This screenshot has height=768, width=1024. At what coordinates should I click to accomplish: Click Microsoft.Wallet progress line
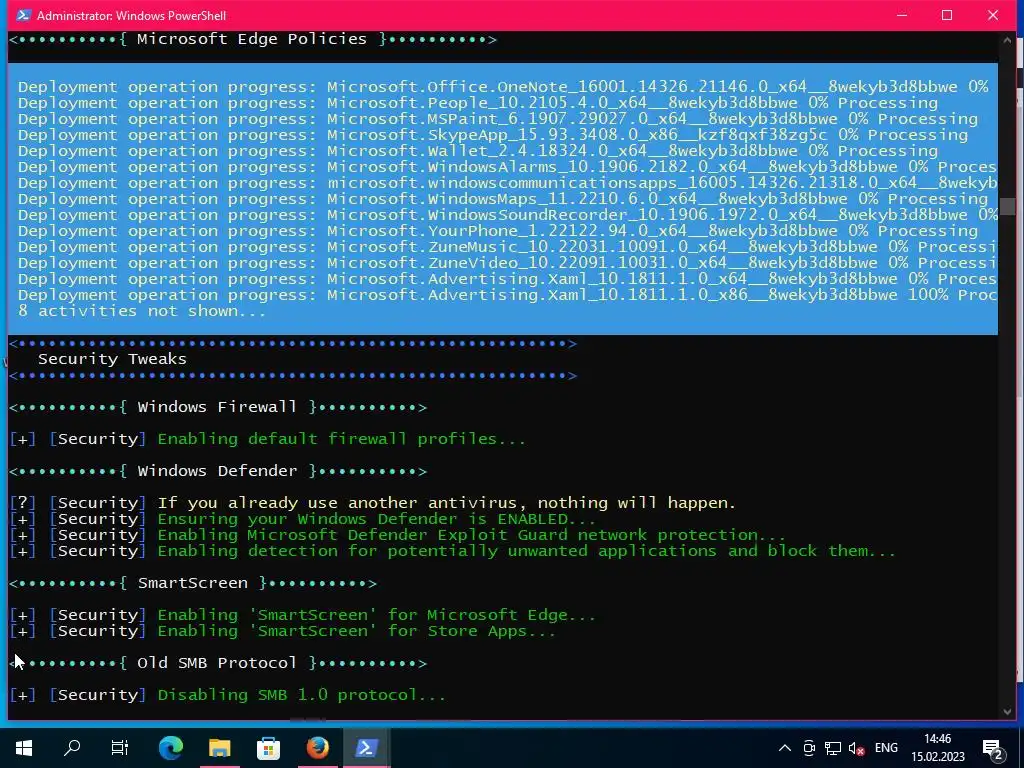pyautogui.click(x=478, y=151)
